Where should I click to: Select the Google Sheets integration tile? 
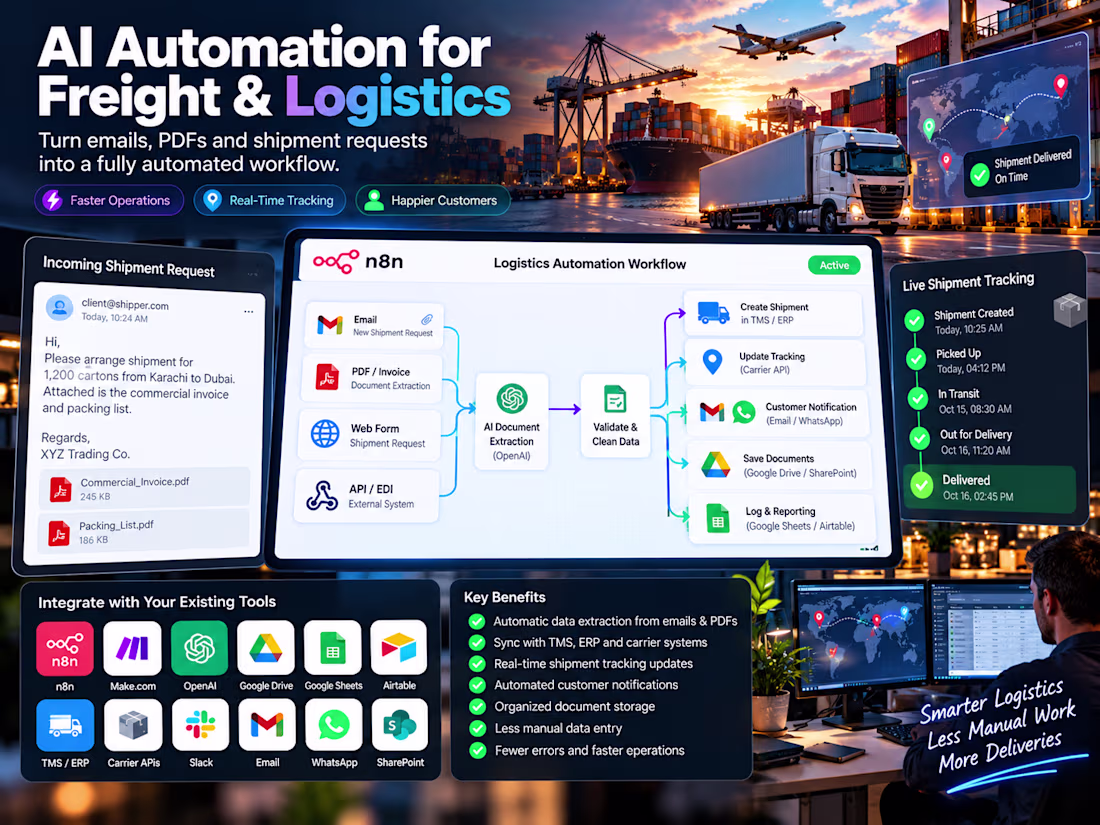[333, 648]
